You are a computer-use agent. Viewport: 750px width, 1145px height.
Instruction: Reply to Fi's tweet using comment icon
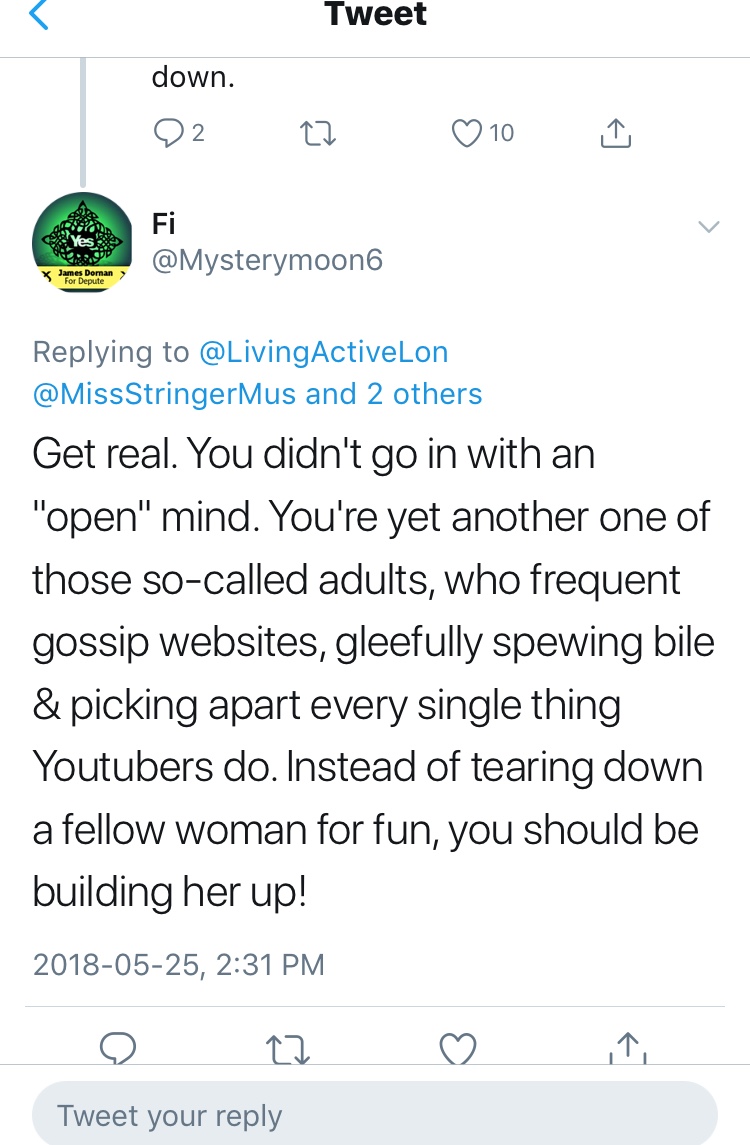pos(119,1047)
